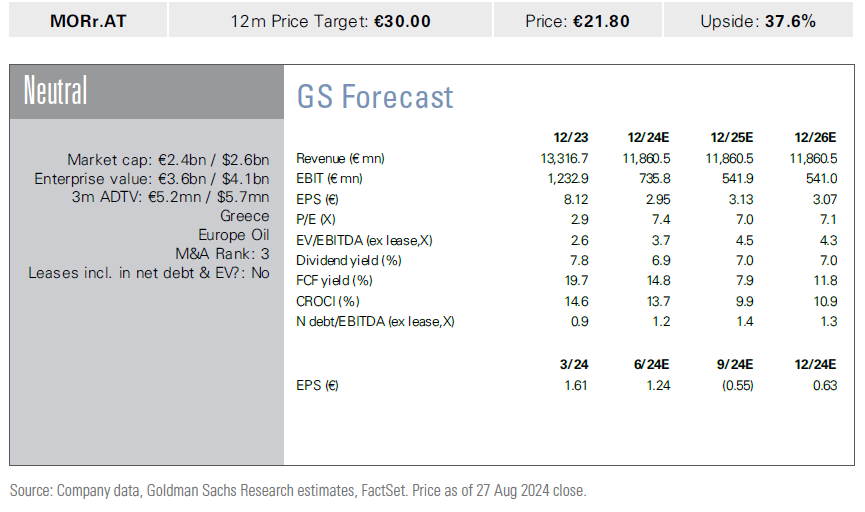This screenshot has height=512, width=865.
Task: Select the Upside 37.6% cell
Action: coord(760,20)
